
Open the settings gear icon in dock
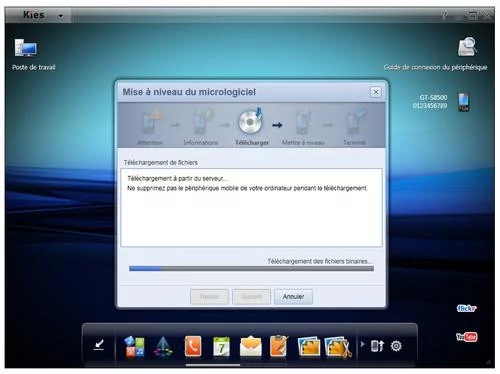pos(396,346)
